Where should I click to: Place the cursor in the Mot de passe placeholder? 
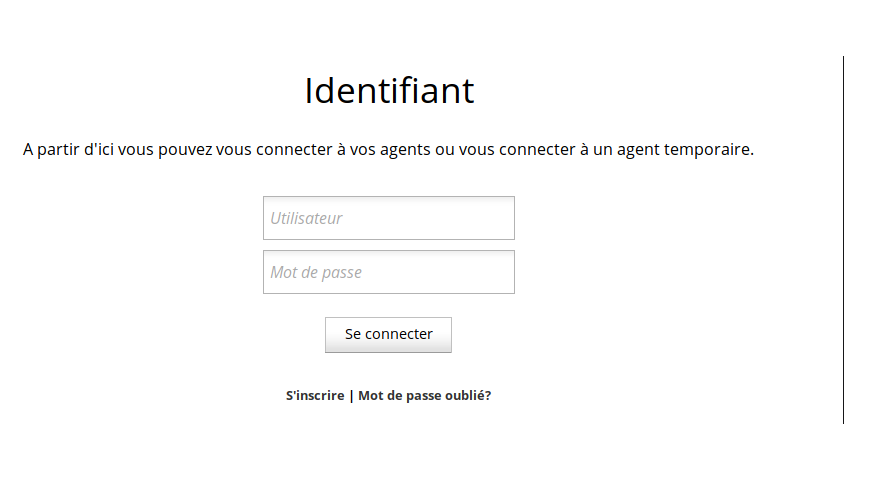tap(316, 272)
